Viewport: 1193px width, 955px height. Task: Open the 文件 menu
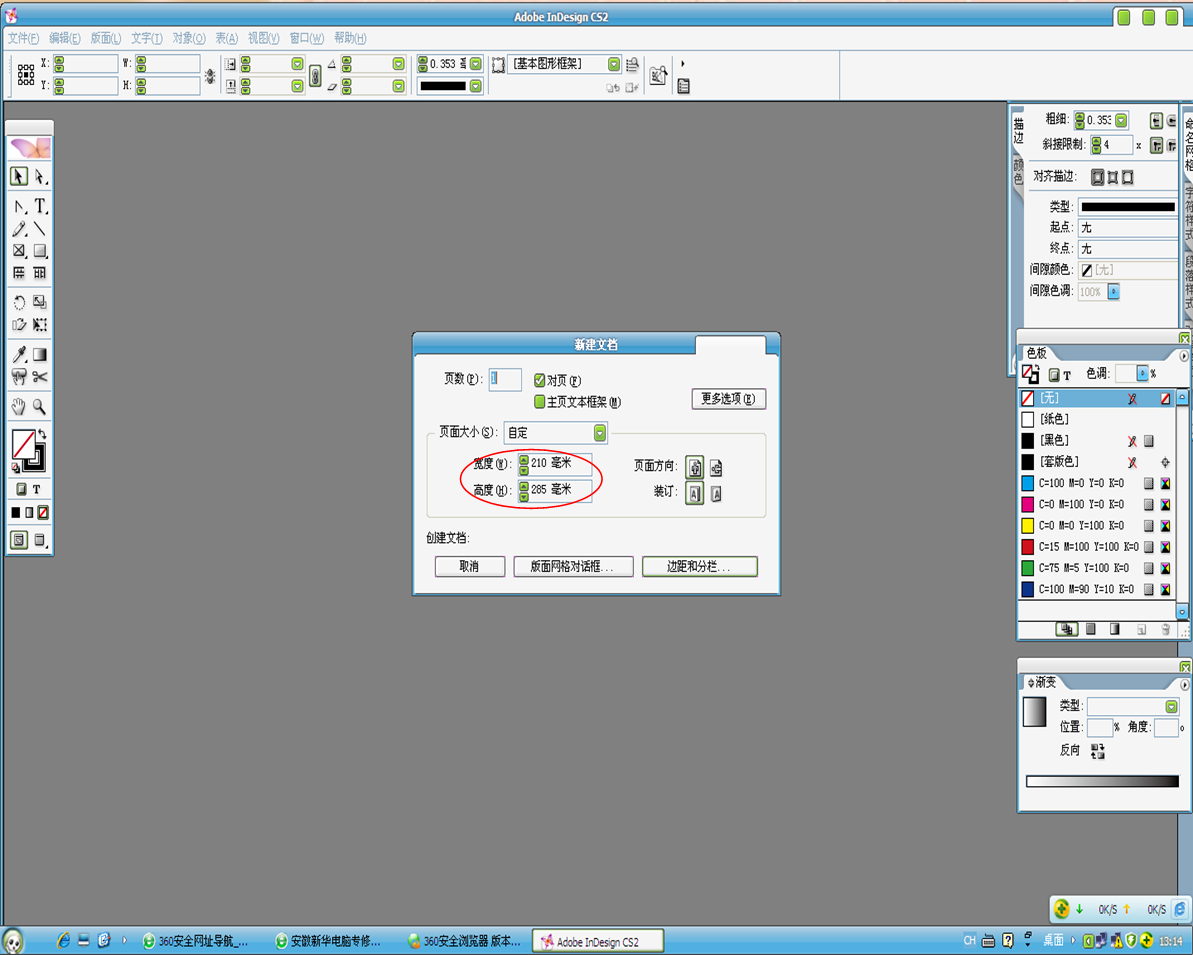[x=23, y=38]
